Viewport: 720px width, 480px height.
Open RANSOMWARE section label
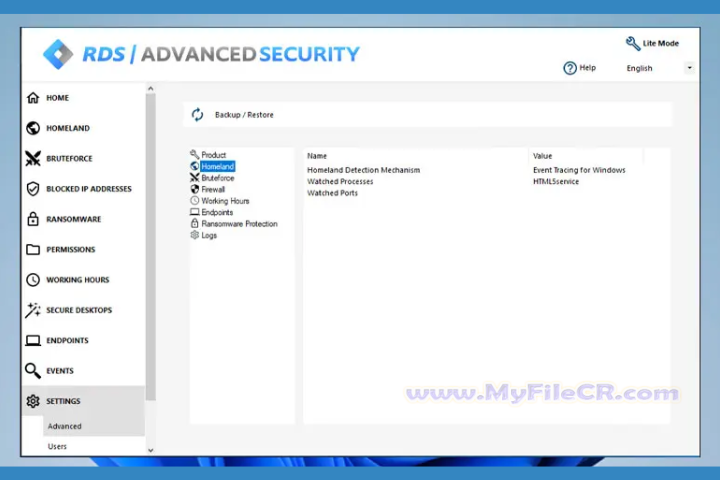(73, 219)
